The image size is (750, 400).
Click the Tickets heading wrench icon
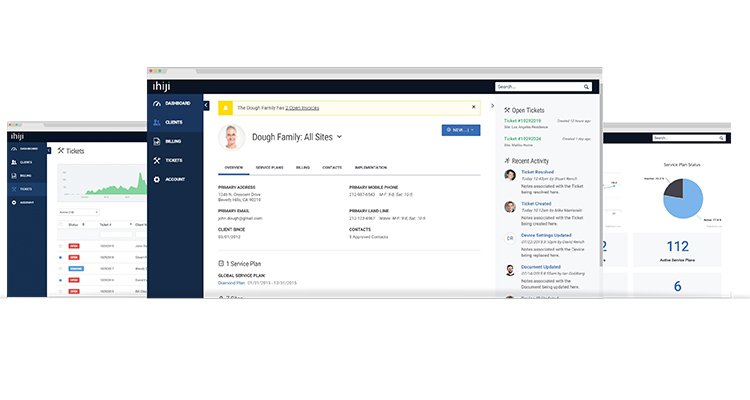[x=61, y=151]
